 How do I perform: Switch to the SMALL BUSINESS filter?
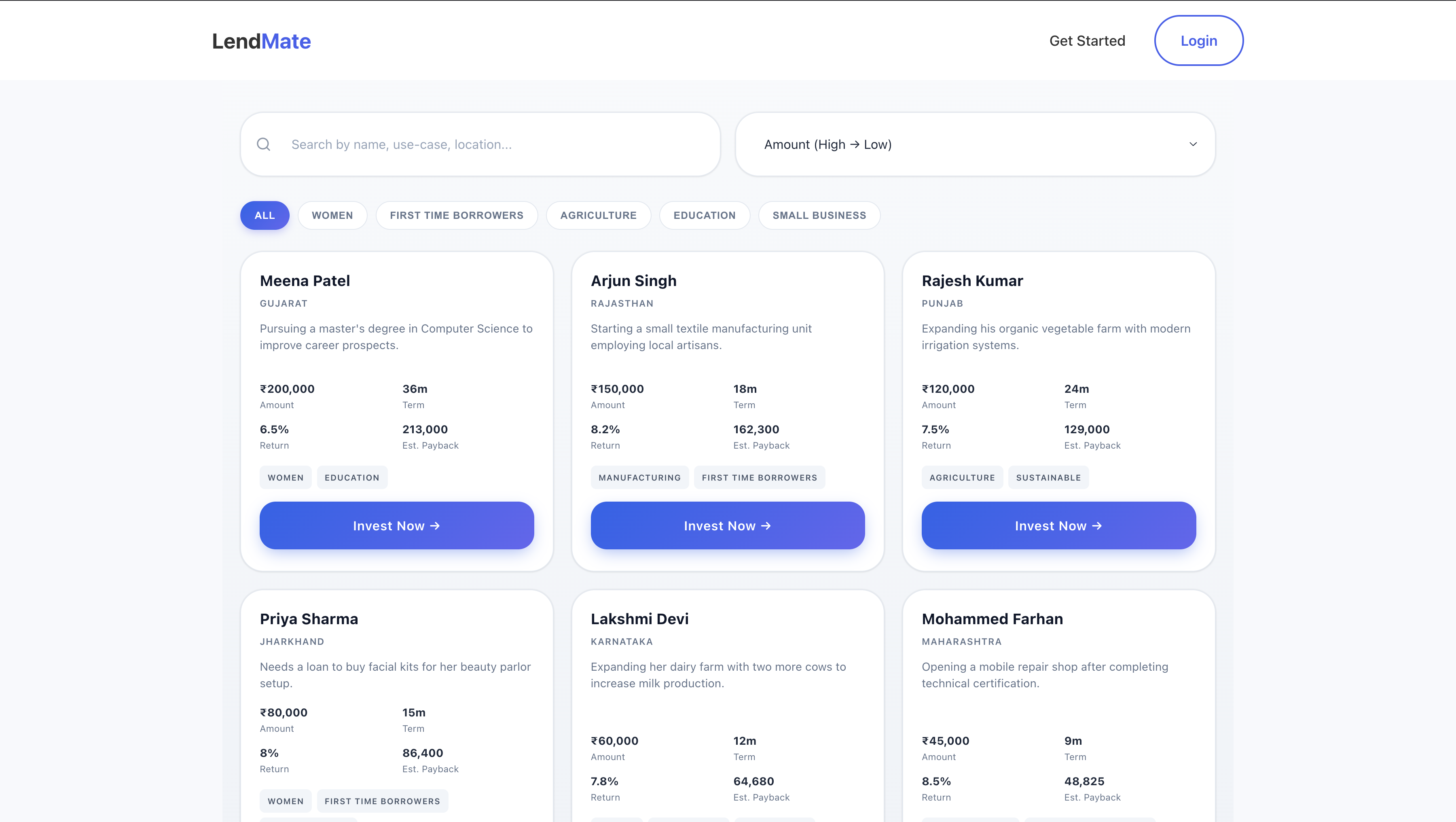819,215
